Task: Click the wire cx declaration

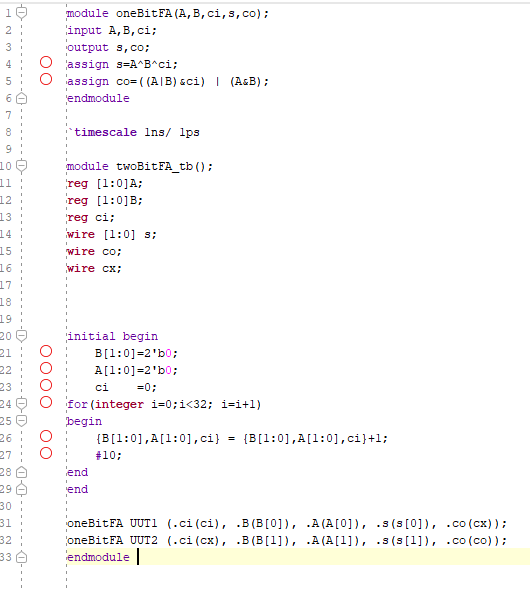Action: click(94, 268)
